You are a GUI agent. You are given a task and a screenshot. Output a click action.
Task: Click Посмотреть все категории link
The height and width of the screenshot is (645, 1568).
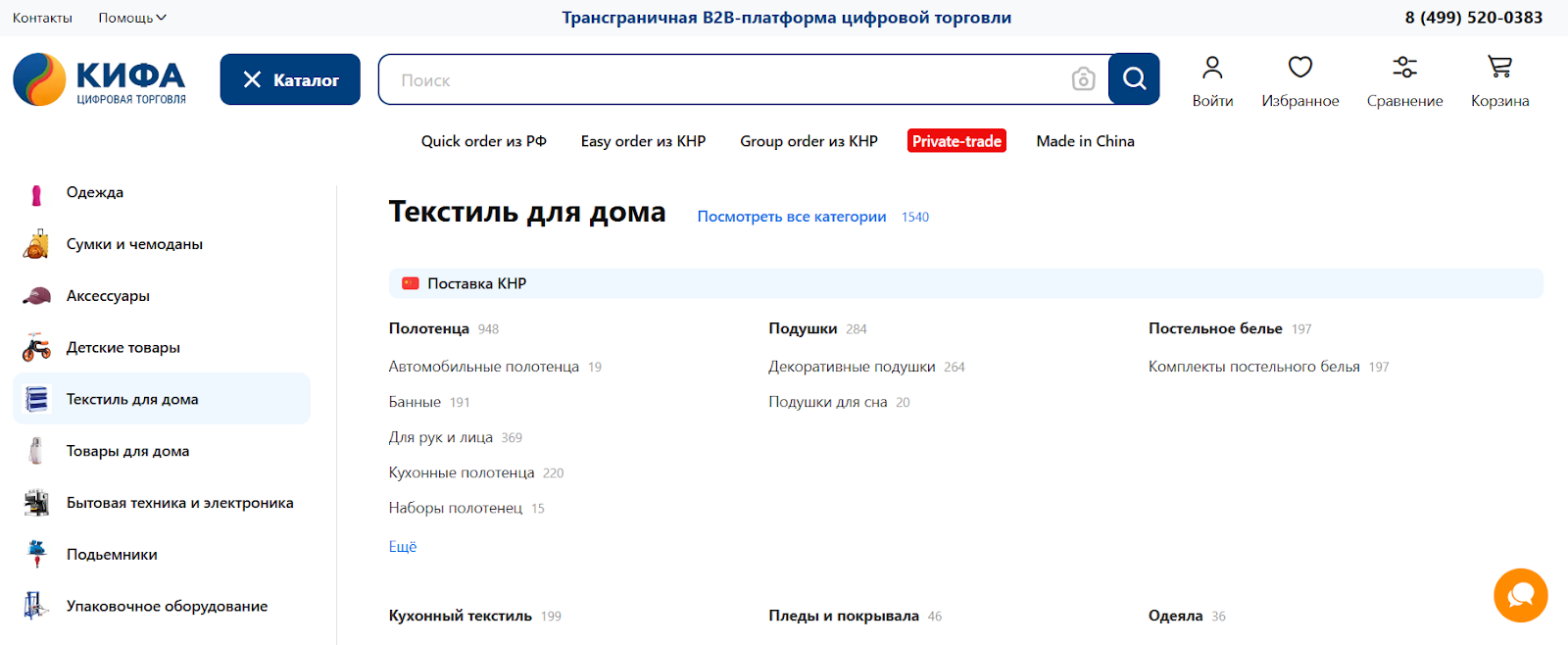pos(791,217)
